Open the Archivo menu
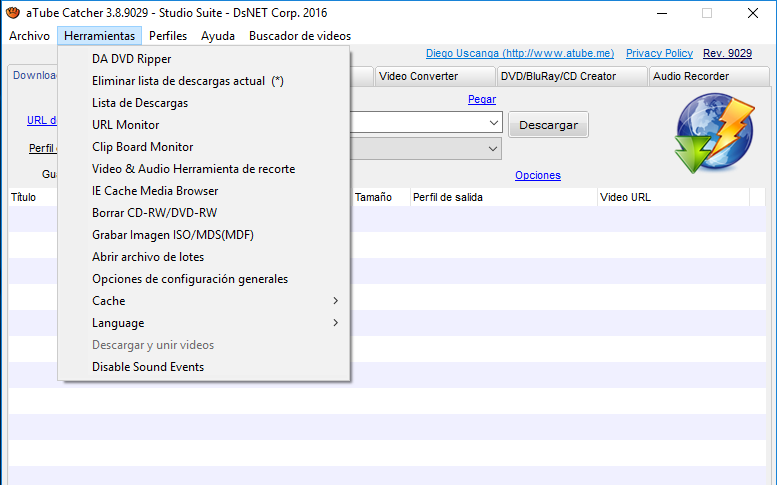Screen dimensions: 777x485 point(29,36)
